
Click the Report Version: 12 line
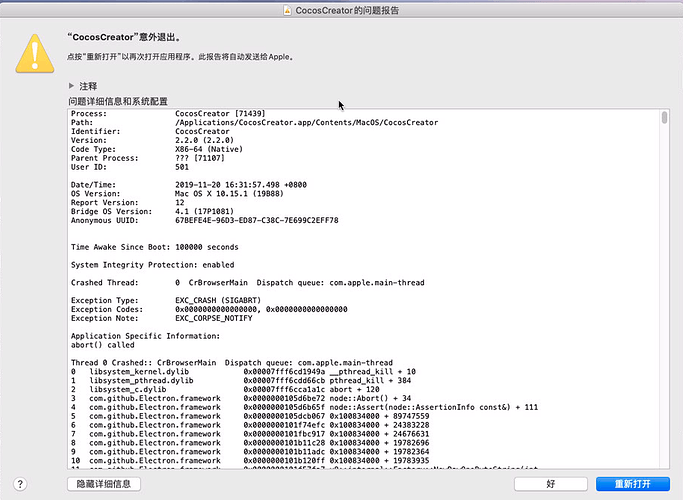point(128,203)
